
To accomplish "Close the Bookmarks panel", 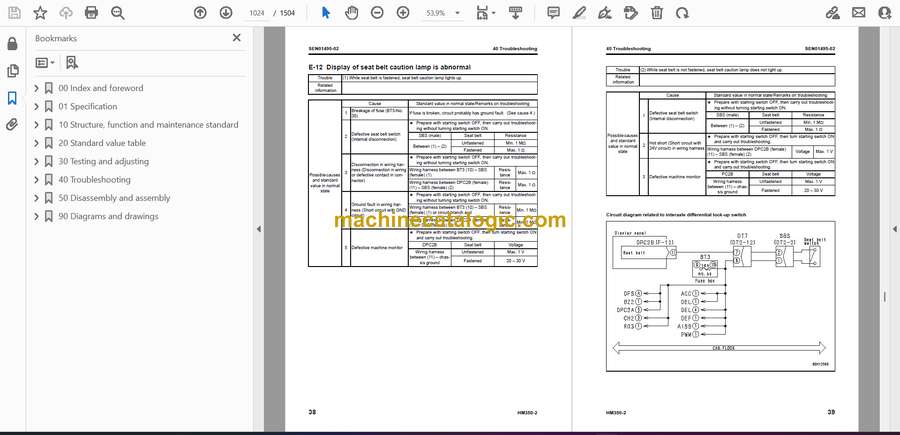I will click(x=236, y=38).
